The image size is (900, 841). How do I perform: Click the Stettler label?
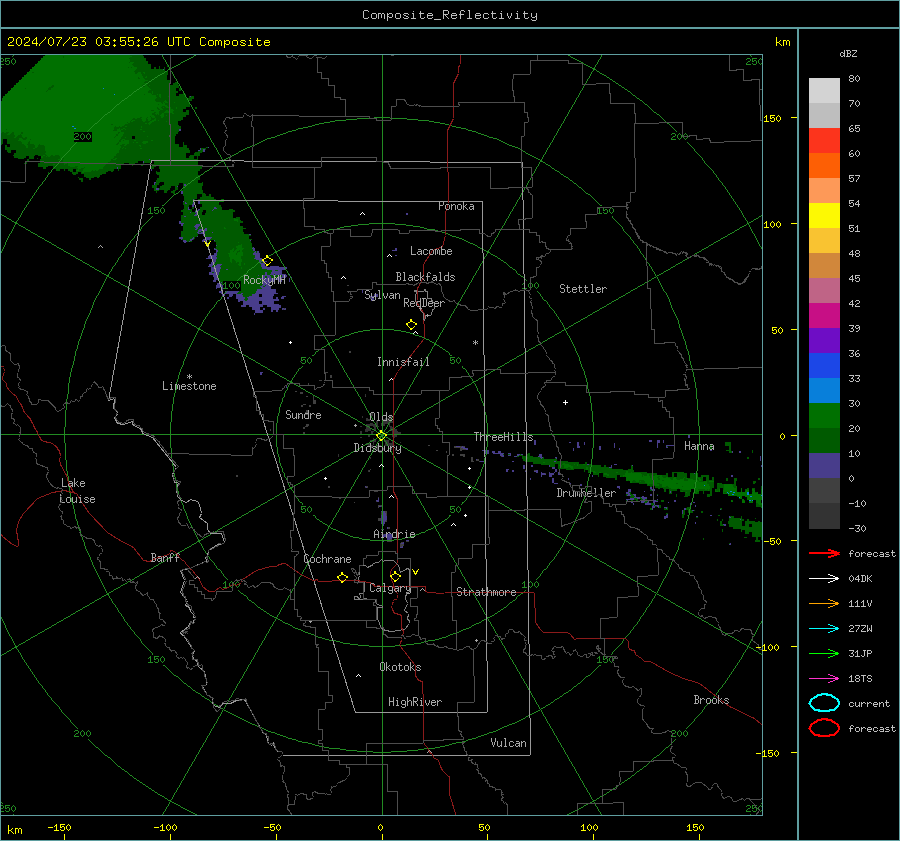tap(583, 289)
